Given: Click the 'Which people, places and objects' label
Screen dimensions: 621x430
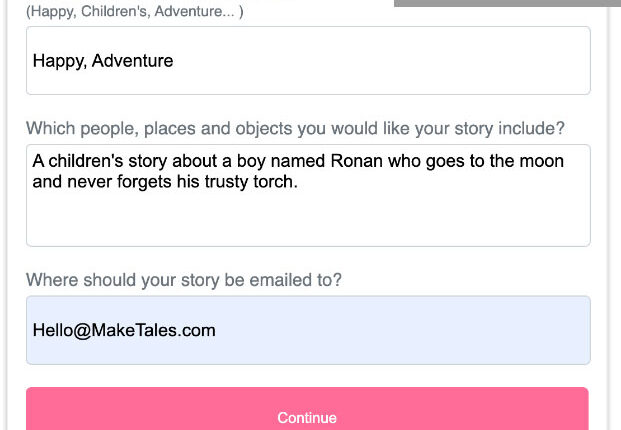Looking at the screenshot, I should coord(295,128).
